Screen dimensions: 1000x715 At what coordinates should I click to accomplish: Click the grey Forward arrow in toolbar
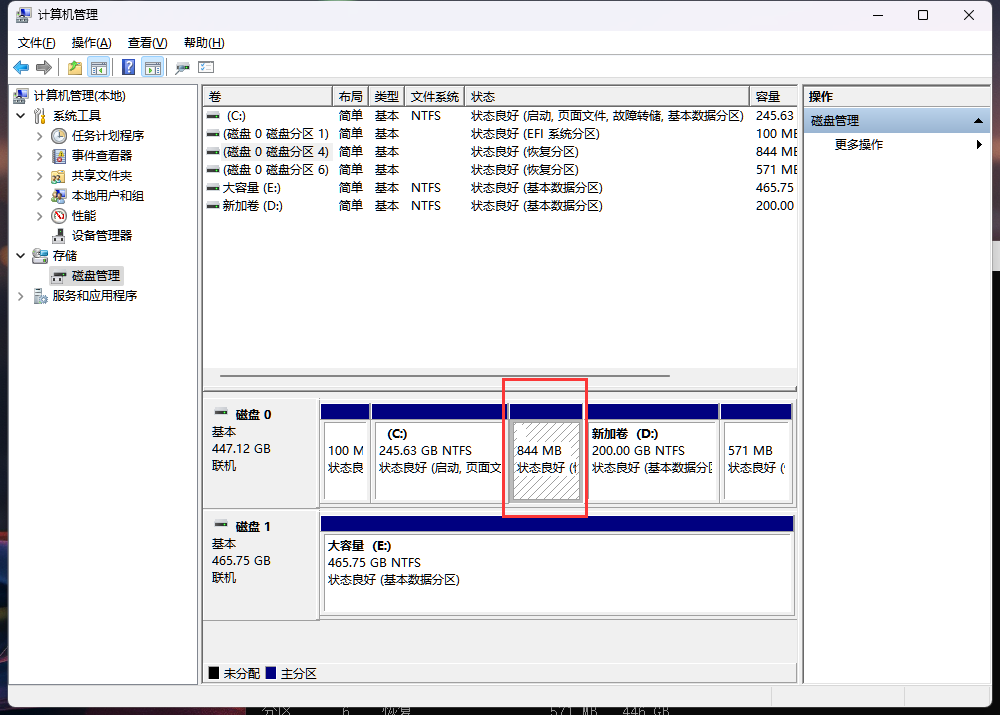pyautogui.click(x=44, y=67)
